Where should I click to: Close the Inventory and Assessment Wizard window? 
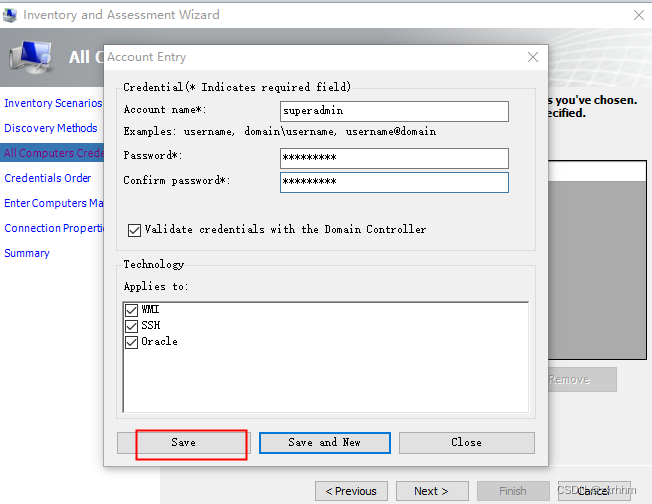[x=639, y=15]
